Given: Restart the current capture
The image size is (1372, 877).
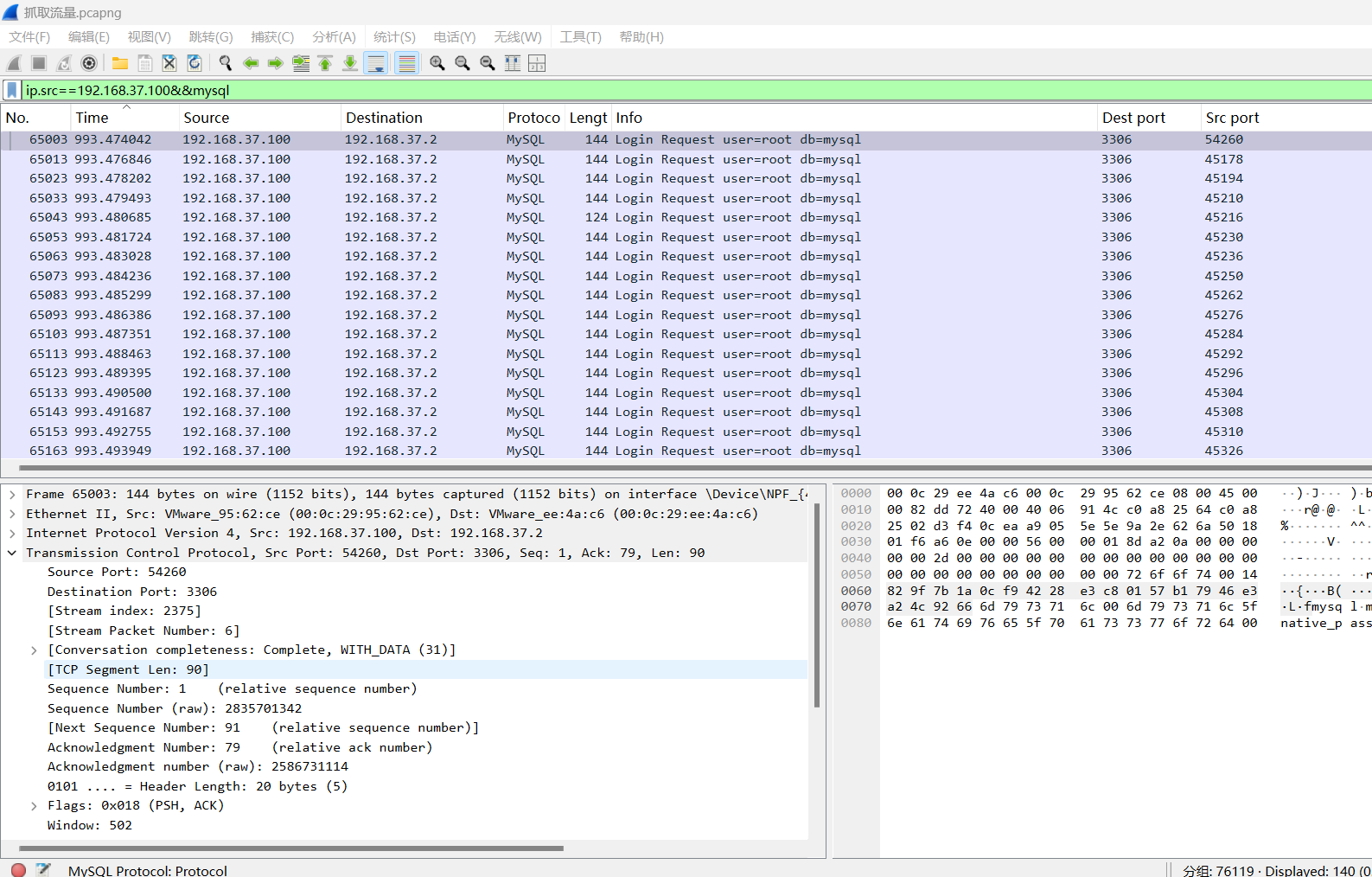Looking at the screenshot, I should [64, 63].
